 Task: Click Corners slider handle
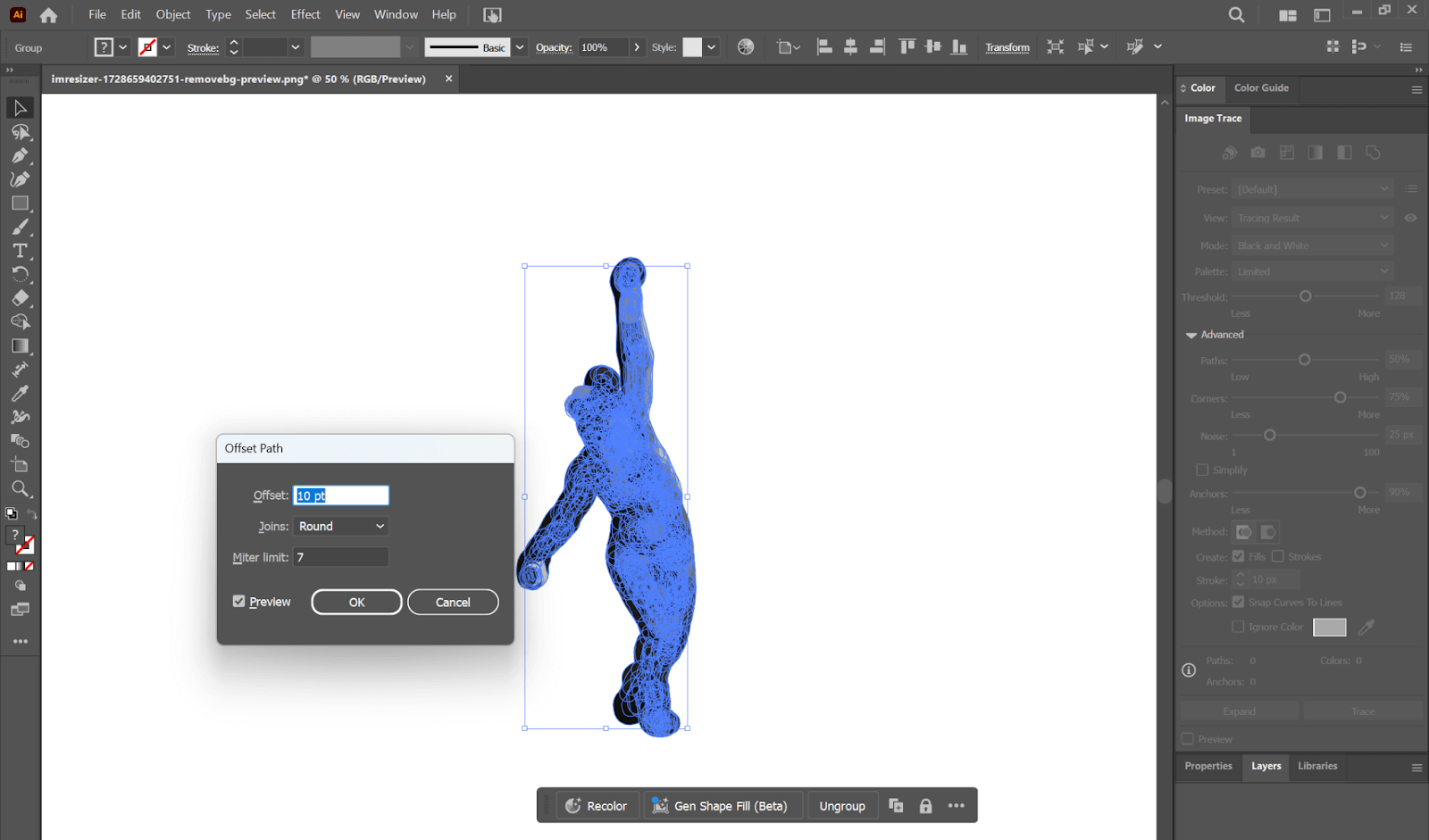coord(1340,397)
